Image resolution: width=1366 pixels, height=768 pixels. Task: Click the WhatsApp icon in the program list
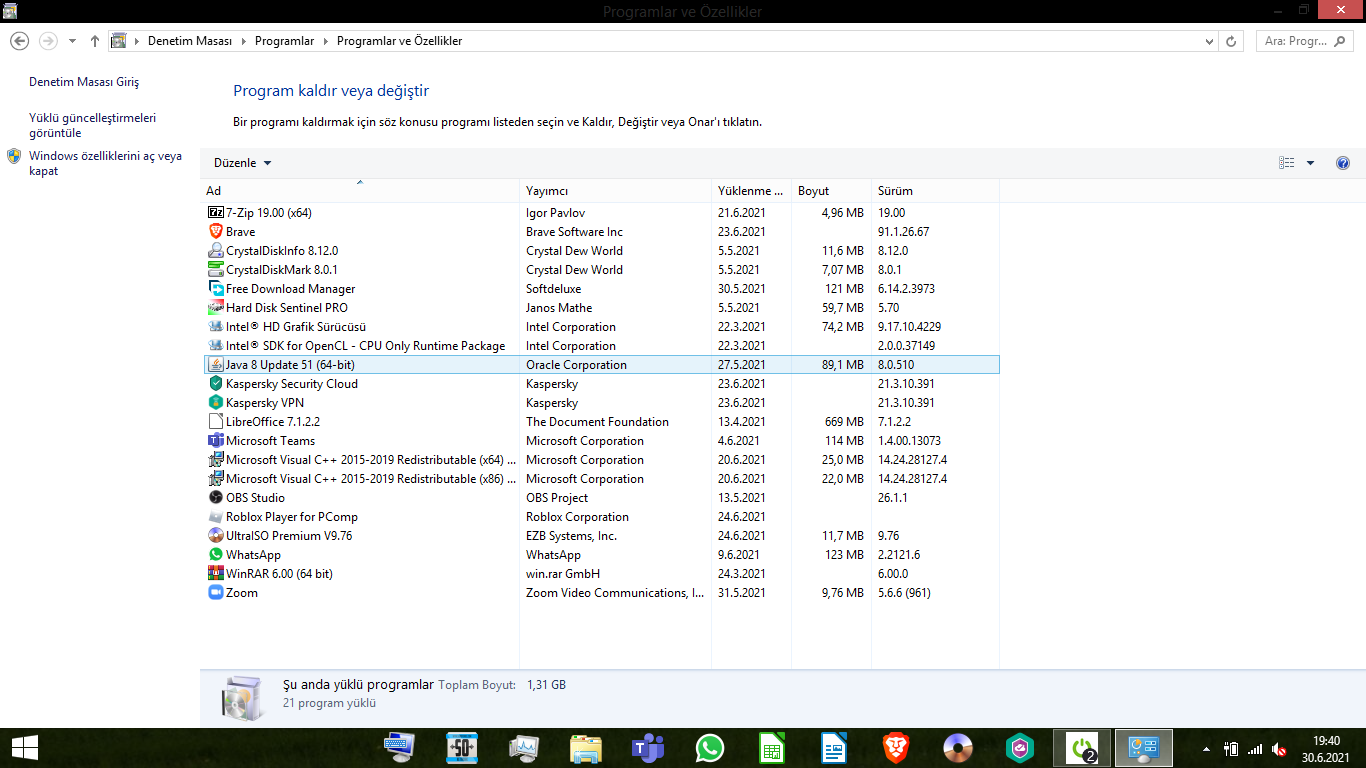tap(216, 554)
